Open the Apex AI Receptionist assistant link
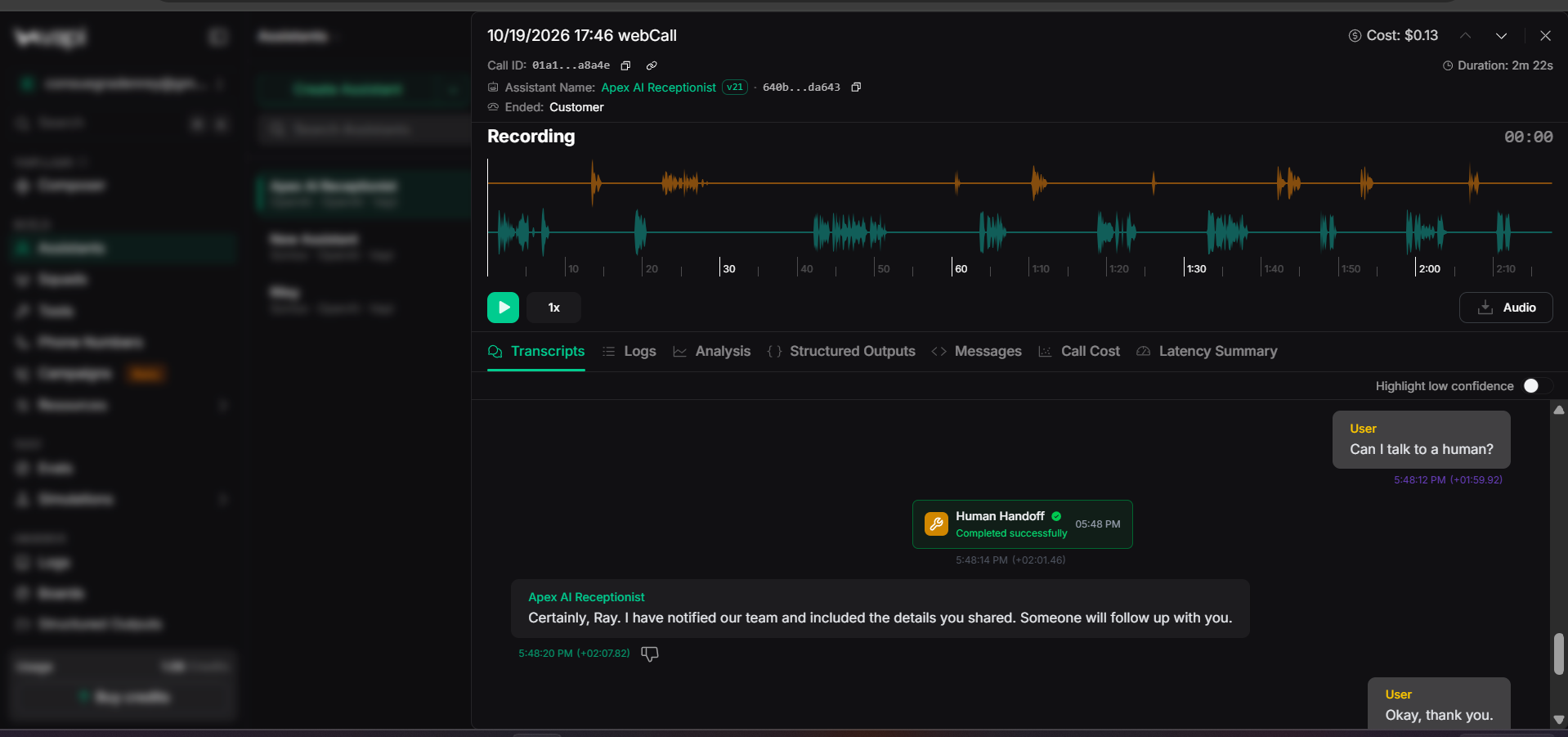Screen dimensions: 1568x737 click(658, 88)
